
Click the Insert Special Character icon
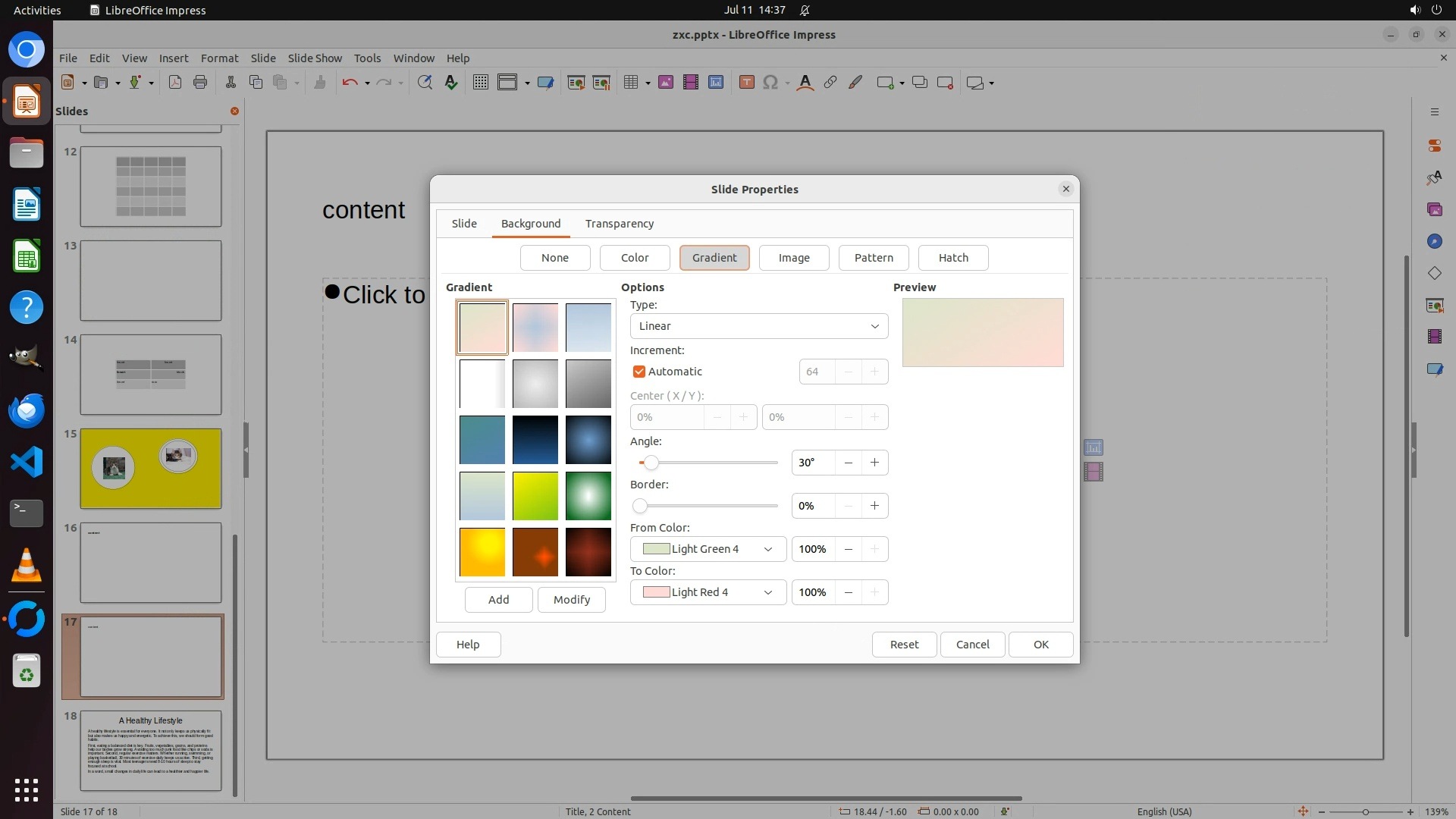tap(770, 83)
